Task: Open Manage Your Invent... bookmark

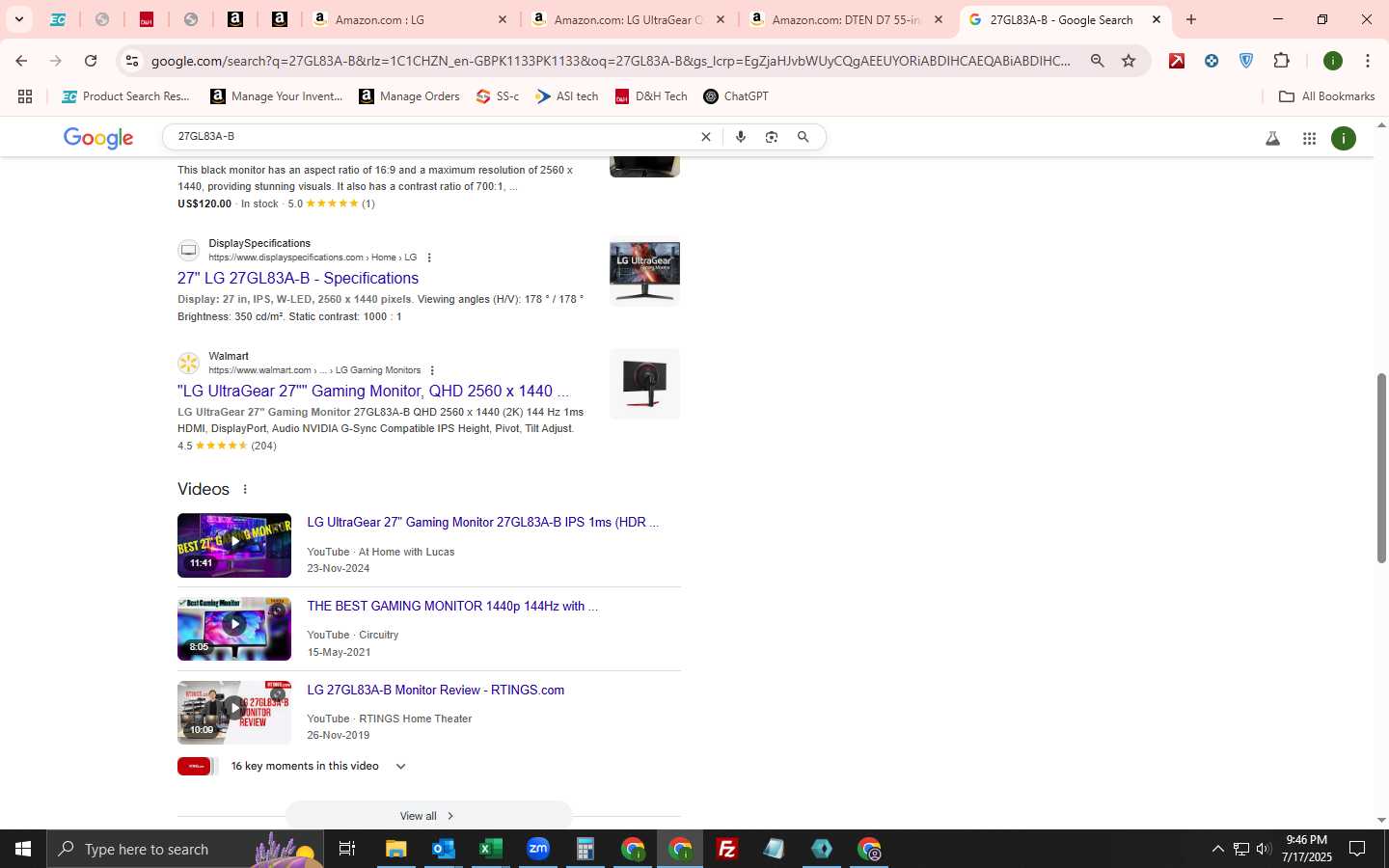Action: (x=277, y=96)
